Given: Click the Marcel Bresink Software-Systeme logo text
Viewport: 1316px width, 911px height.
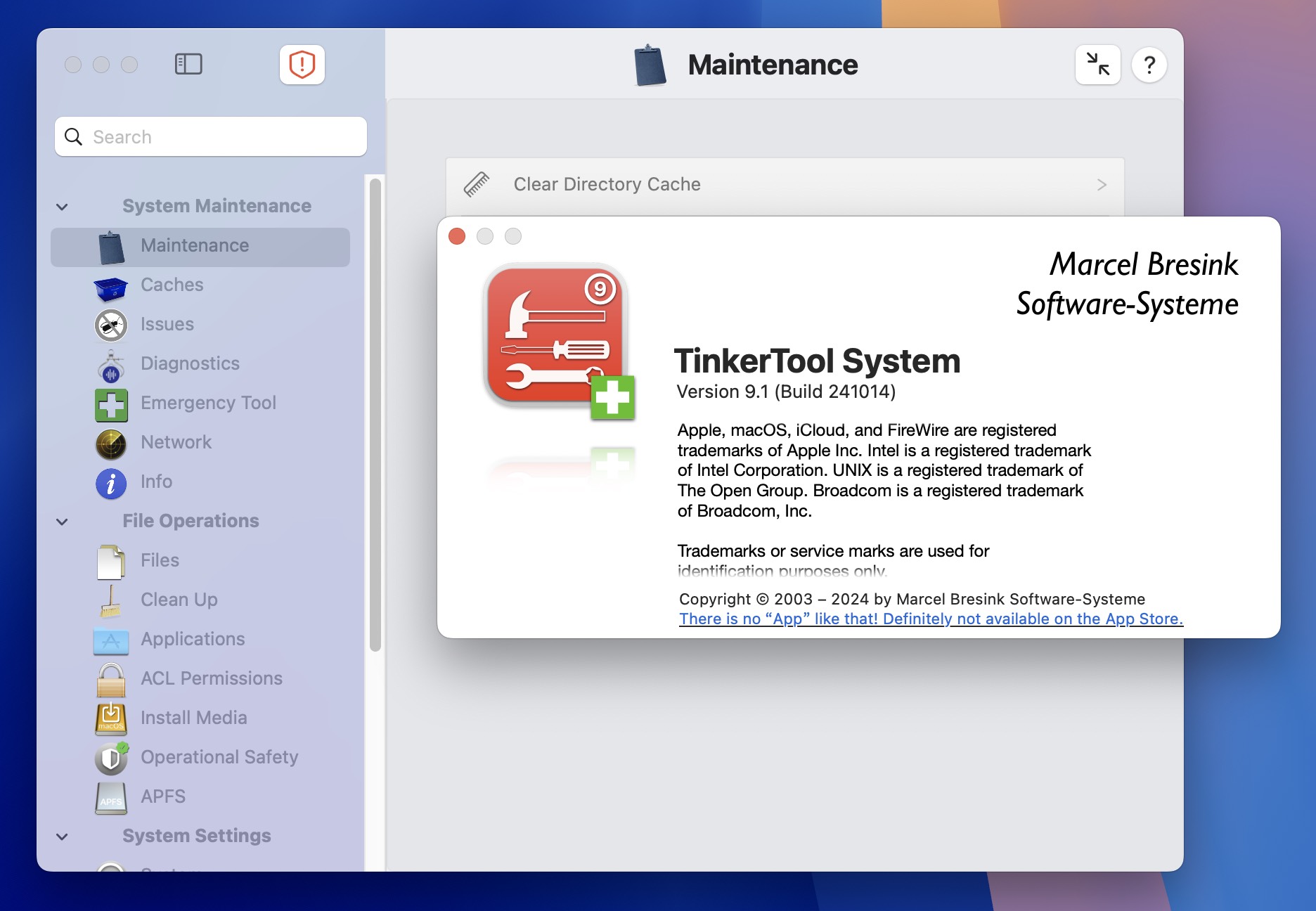Looking at the screenshot, I should click(1128, 284).
